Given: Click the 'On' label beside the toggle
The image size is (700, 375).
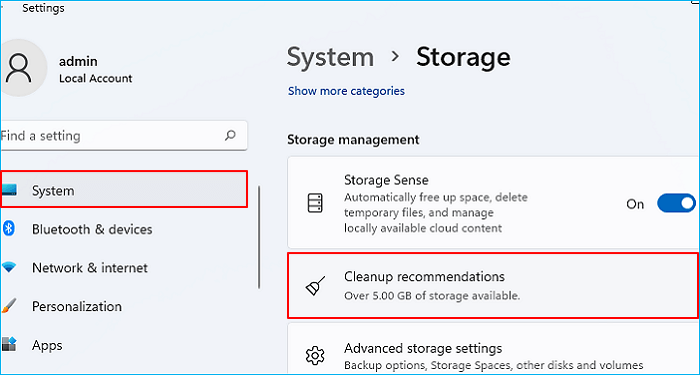Looking at the screenshot, I should coord(635,204).
